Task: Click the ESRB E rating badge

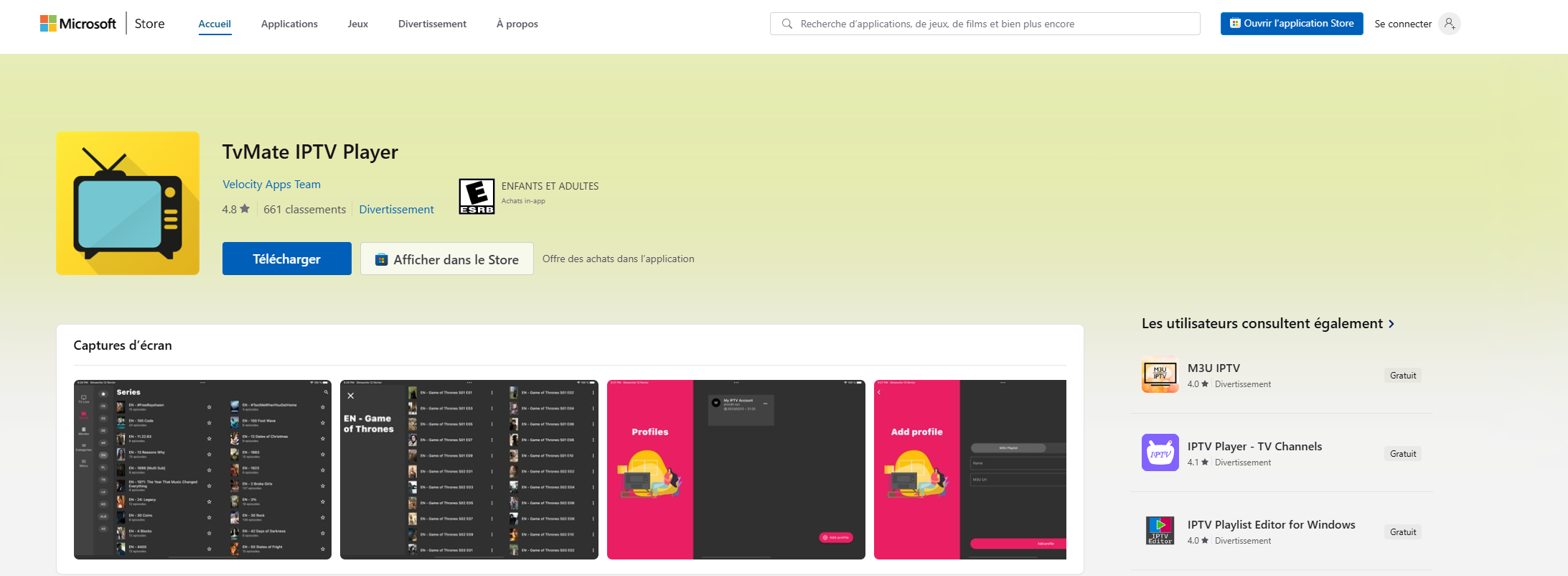Action: (476, 196)
